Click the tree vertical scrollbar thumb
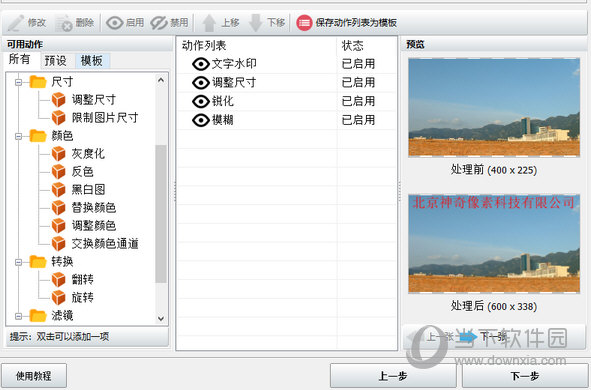This screenshot has height=390, width=591. pyautogui.click(x=161, y=214)
